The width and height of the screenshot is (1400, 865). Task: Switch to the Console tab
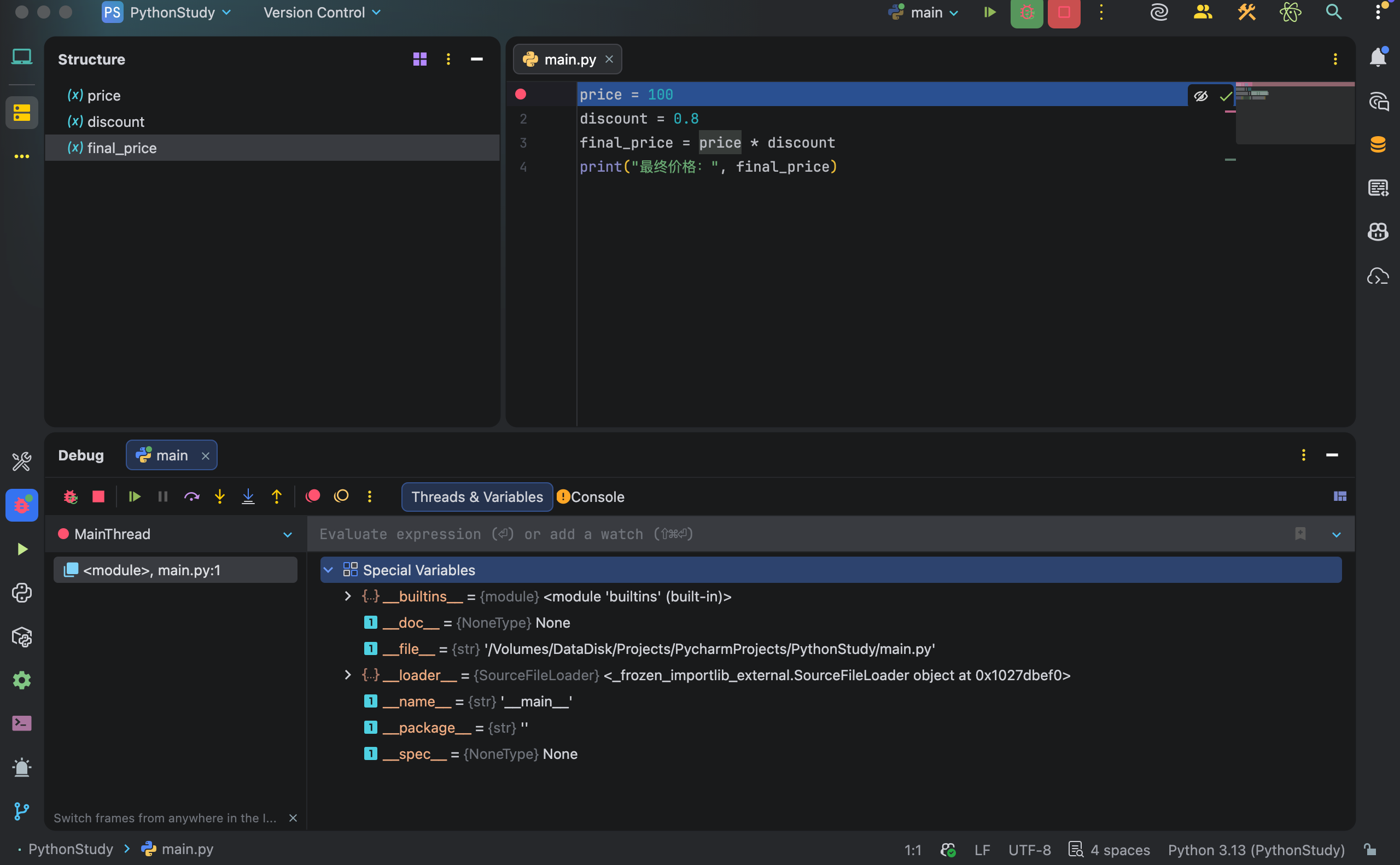(x=596, y=496)
